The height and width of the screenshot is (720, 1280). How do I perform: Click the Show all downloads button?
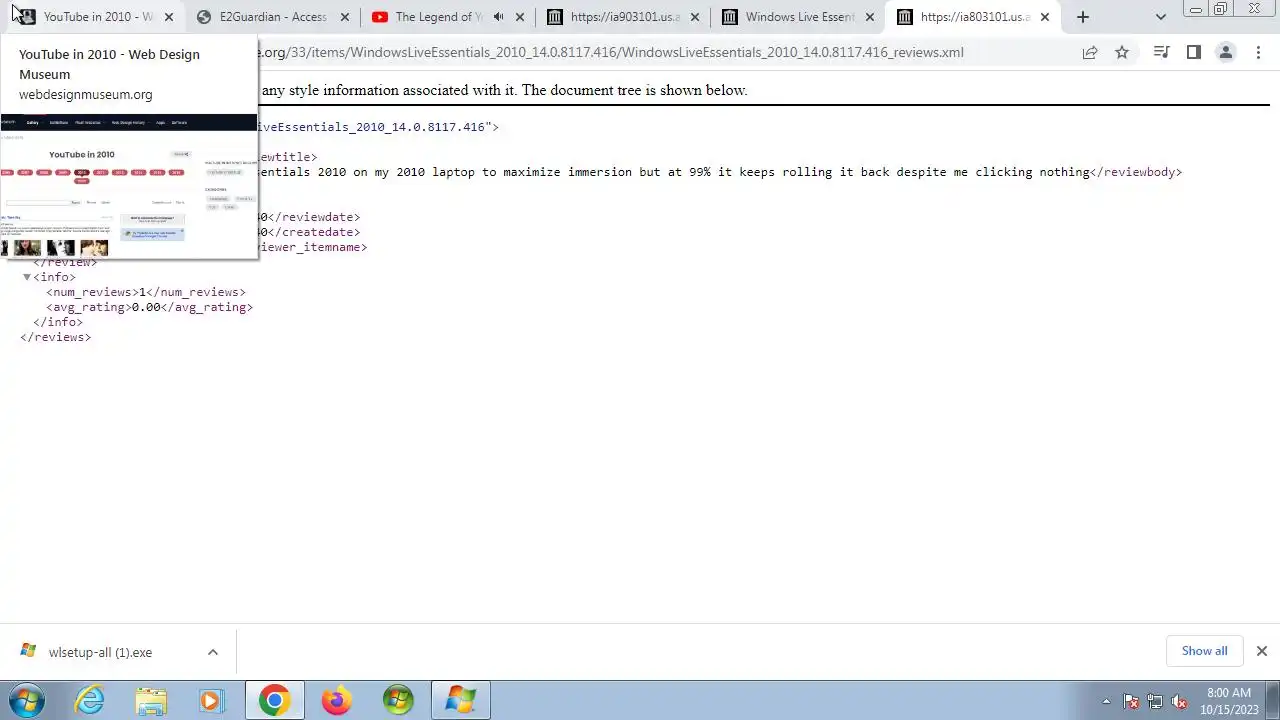(x=1204, y=651)
